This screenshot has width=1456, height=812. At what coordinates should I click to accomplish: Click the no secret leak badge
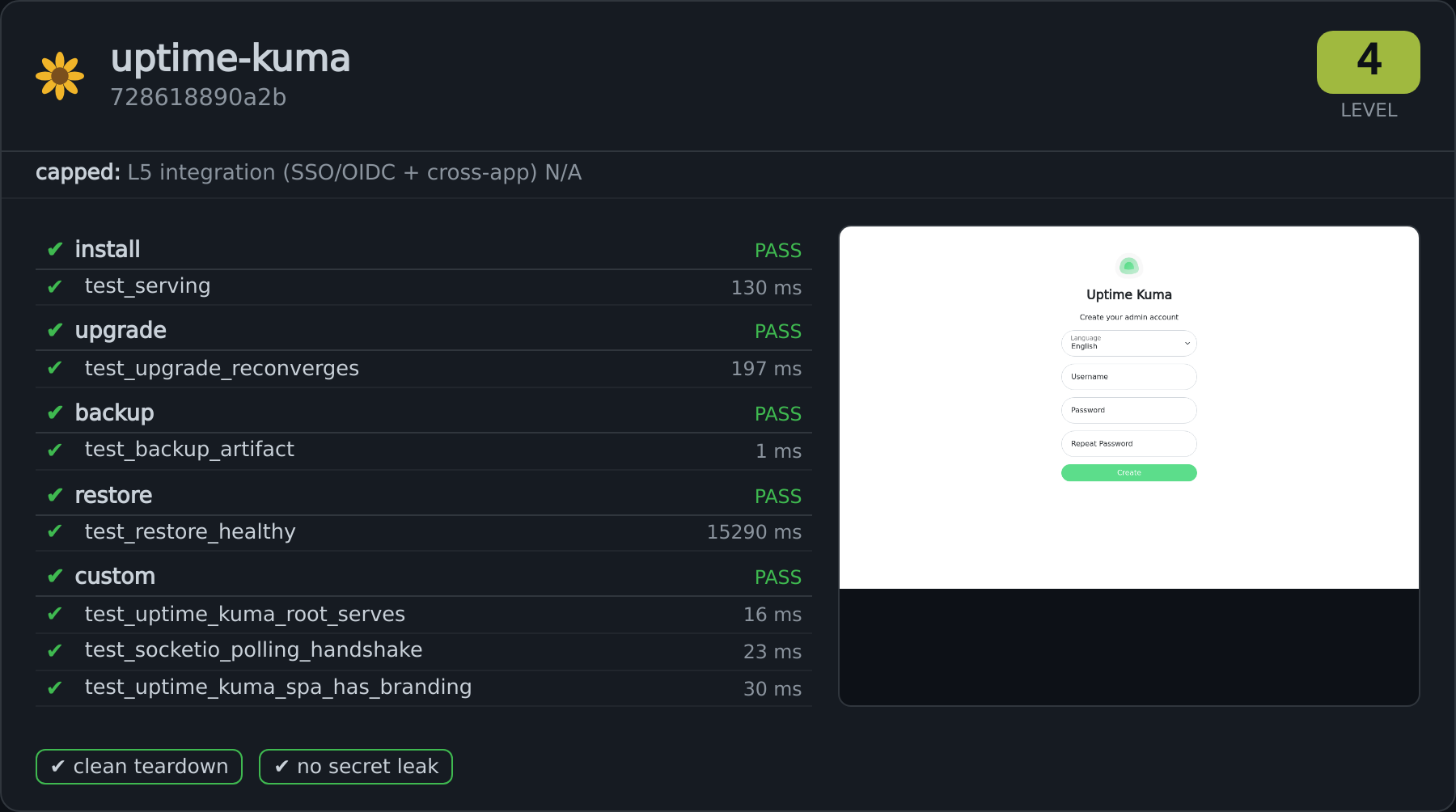(356, 767)
